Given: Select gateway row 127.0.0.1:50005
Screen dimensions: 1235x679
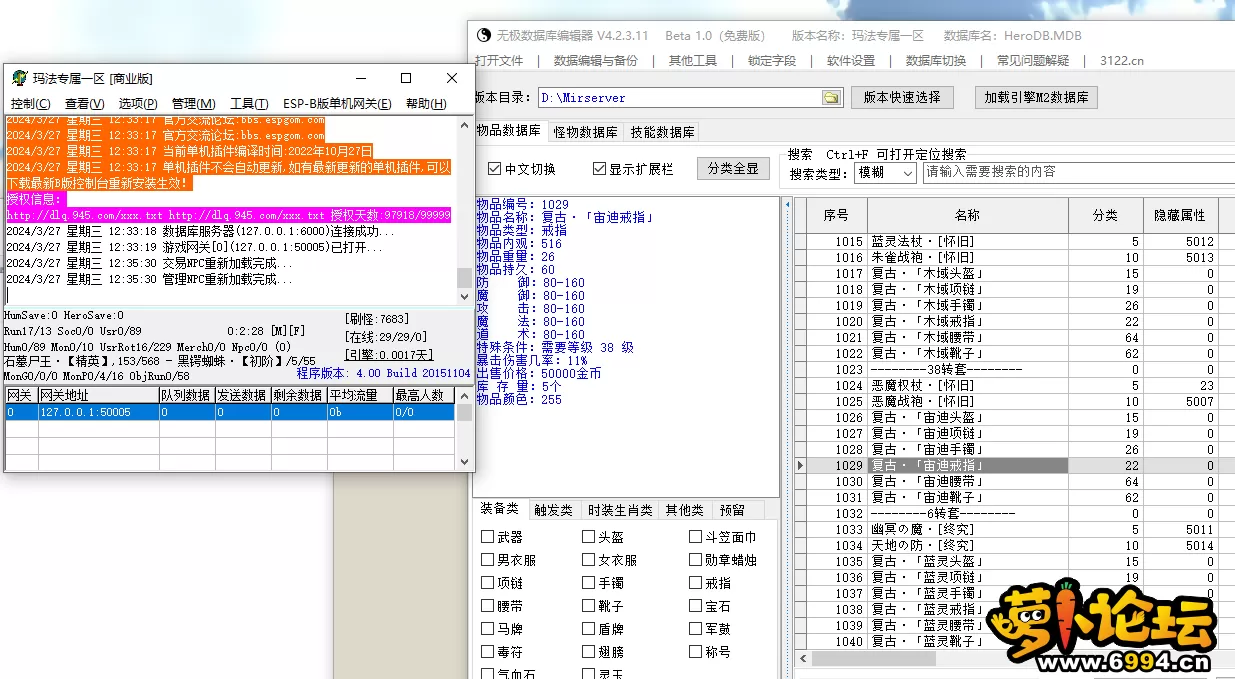Looking at the screenshot, I should click(229, 412).
